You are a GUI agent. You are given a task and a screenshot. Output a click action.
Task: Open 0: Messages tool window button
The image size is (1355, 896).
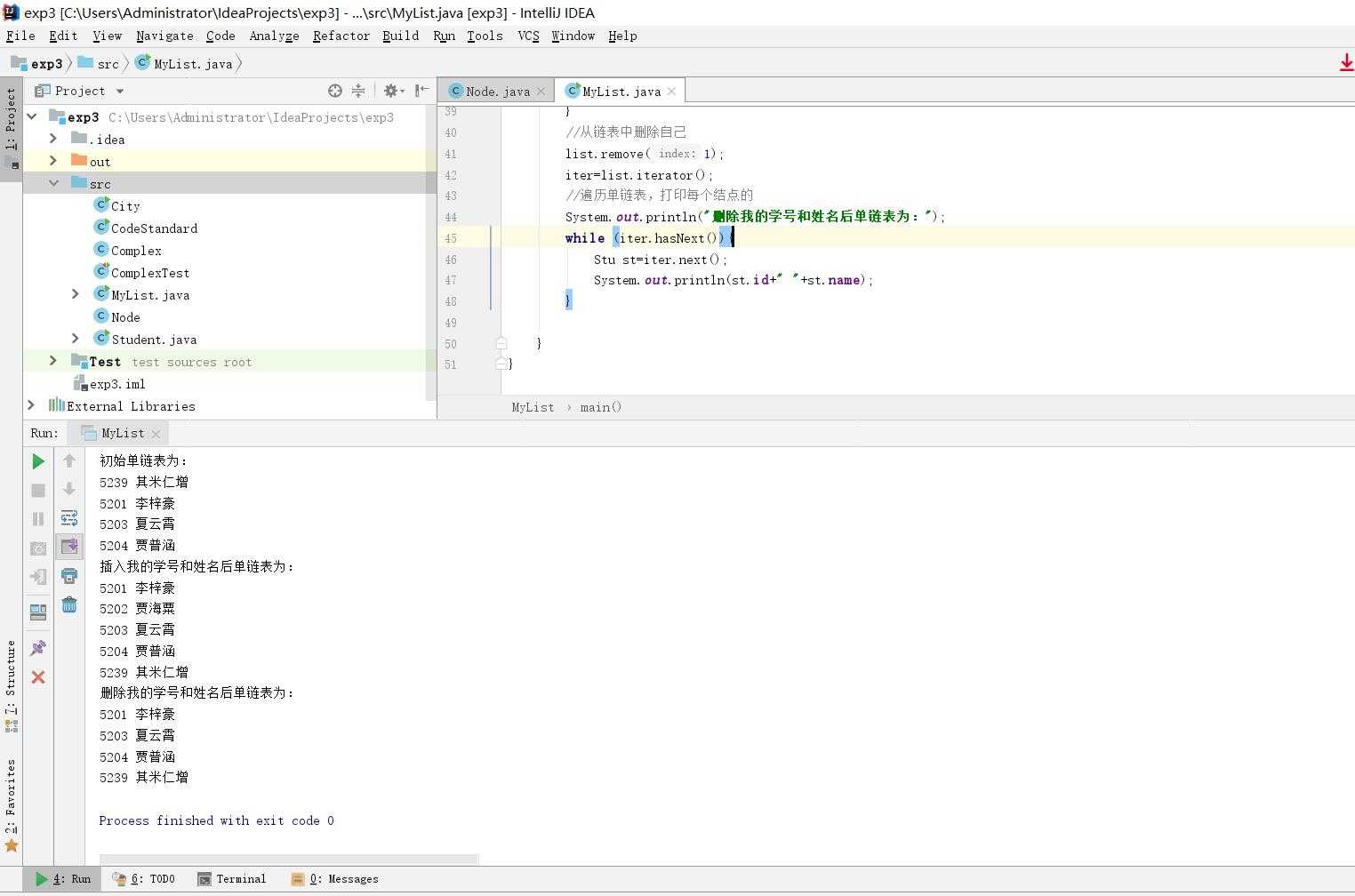[x=335, y=878]
